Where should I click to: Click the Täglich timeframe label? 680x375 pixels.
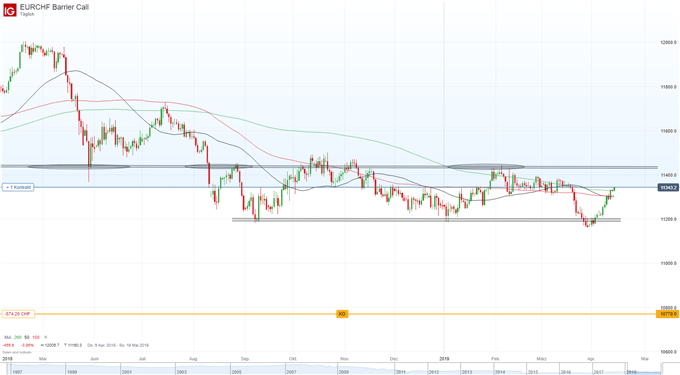click(27, 14)
